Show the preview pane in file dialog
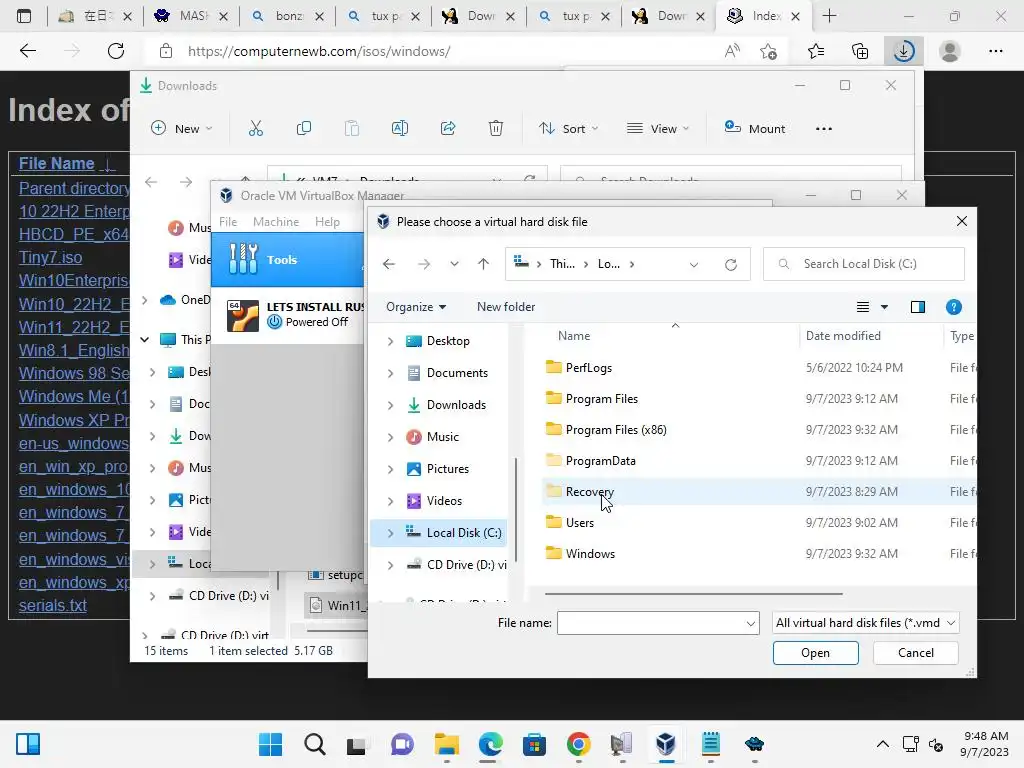1024x768 pixels. click(918, 307)
